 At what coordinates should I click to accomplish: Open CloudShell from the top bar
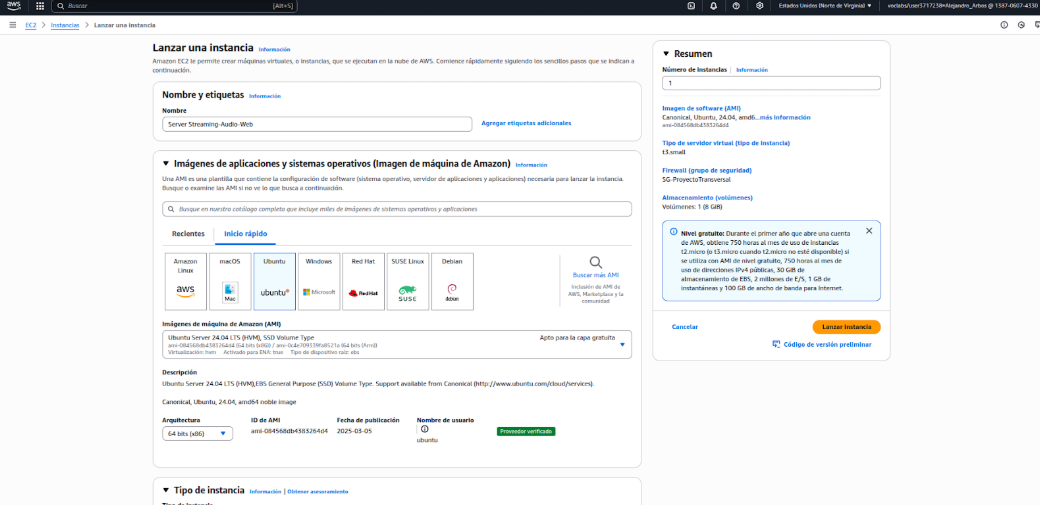coord(691,6)
